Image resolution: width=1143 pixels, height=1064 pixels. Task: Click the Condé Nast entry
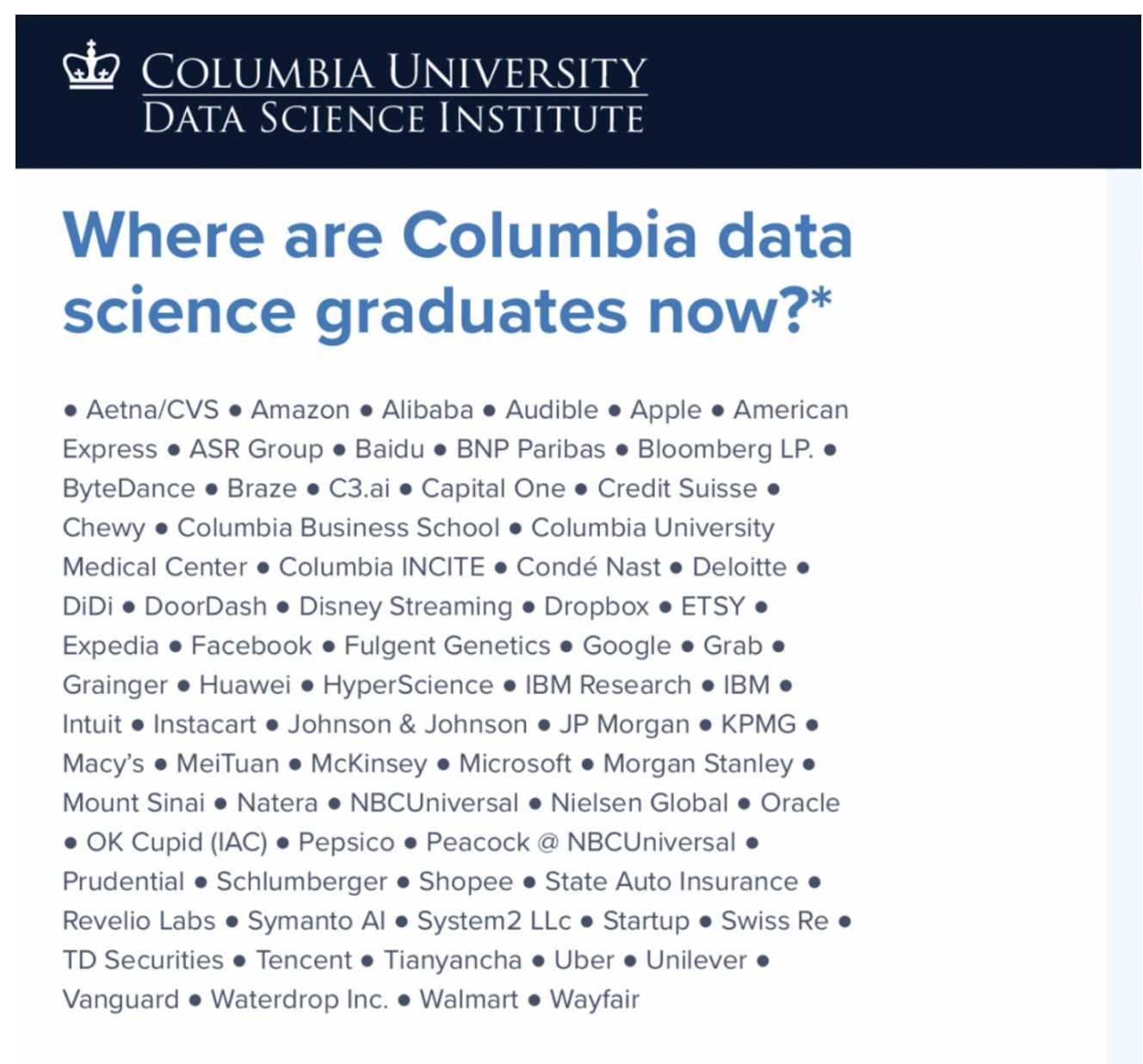589,567
